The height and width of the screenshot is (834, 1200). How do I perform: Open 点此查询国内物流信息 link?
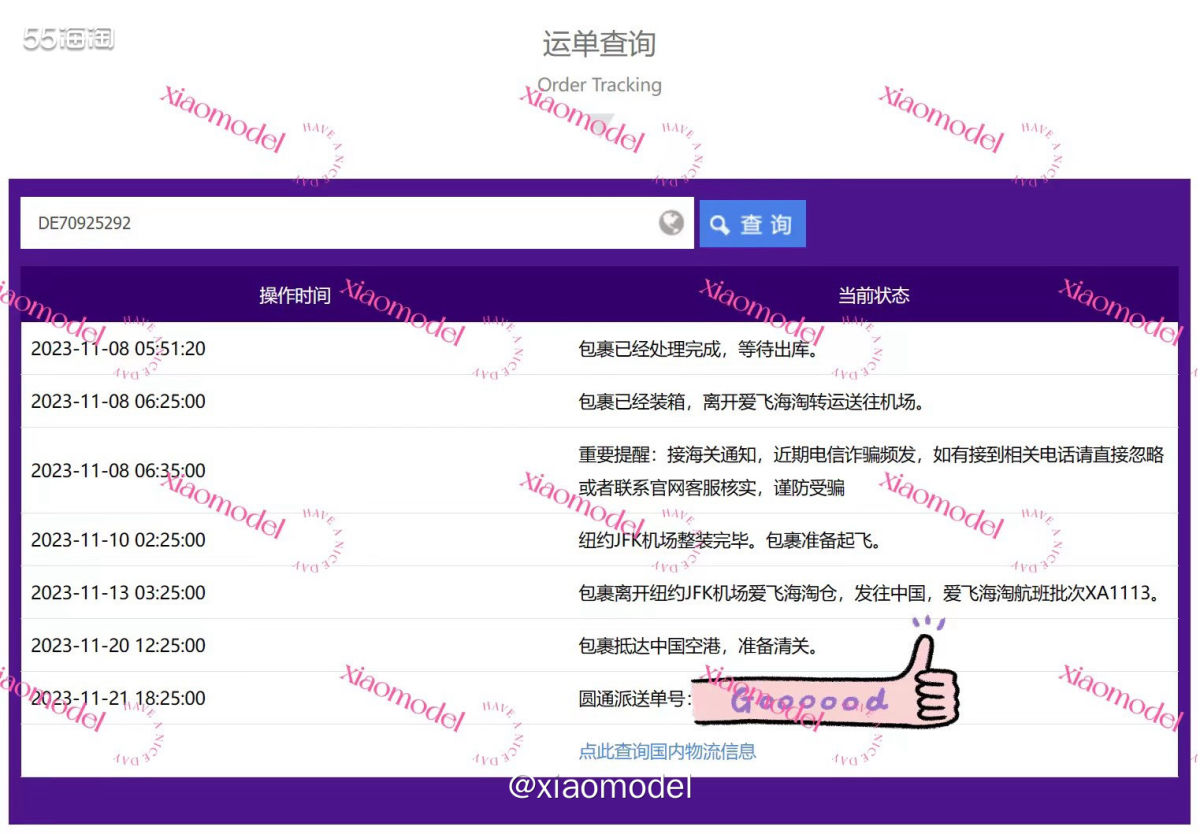(x=665, y=751)
